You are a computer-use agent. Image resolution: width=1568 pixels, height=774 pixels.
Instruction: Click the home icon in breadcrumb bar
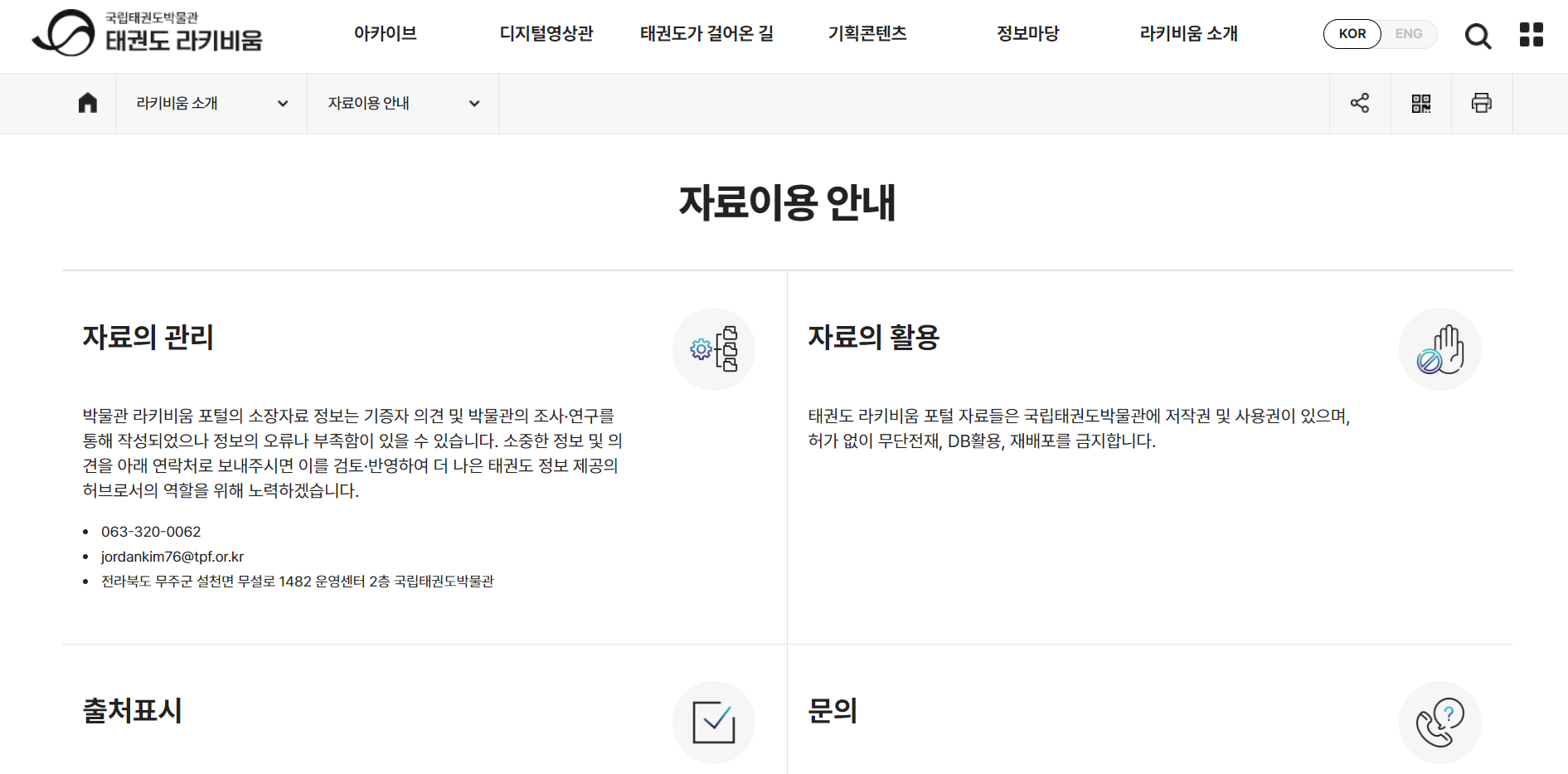click(x=88, y=103)
